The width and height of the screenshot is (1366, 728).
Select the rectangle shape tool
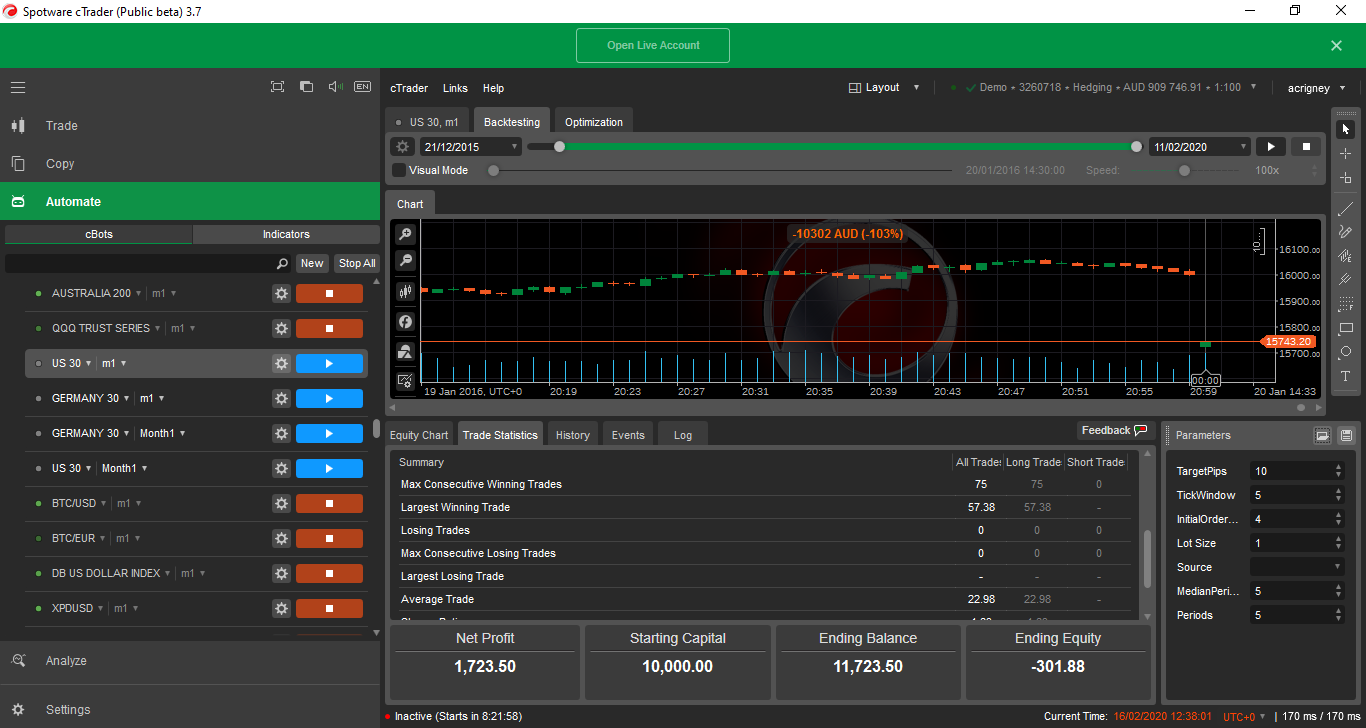[x=1346, y=328]
